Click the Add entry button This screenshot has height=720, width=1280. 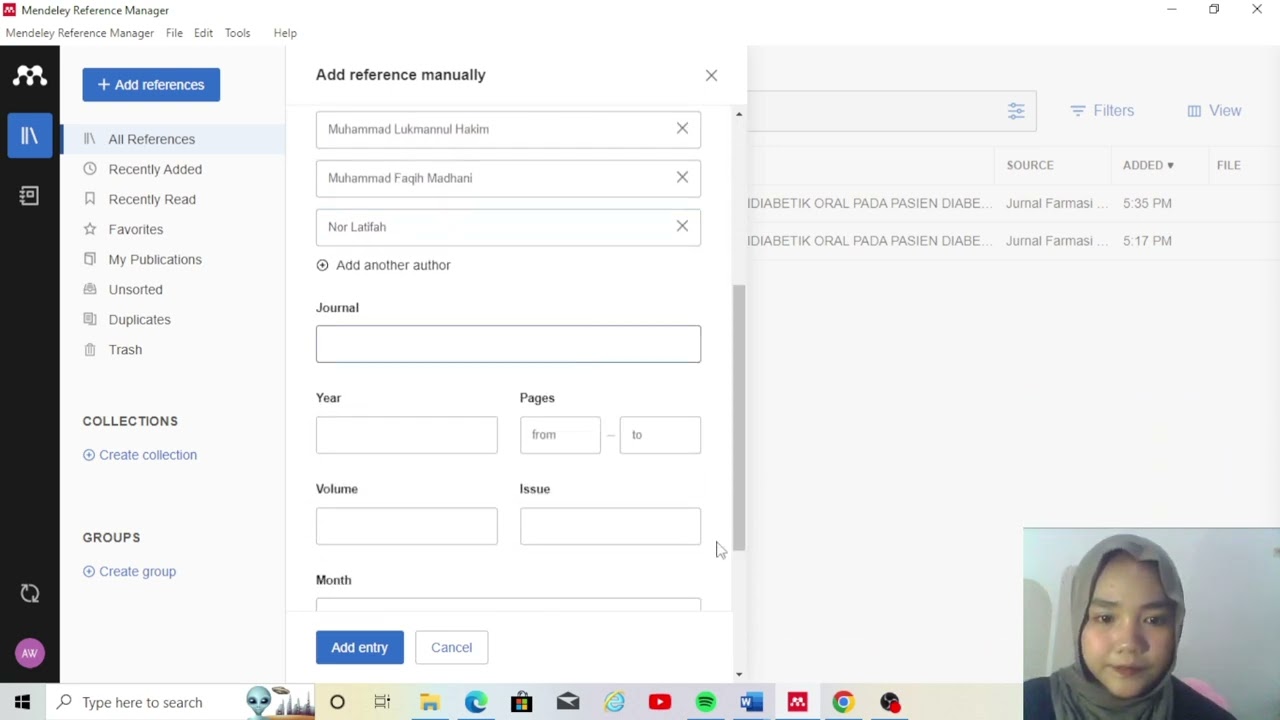pos(360,647)
